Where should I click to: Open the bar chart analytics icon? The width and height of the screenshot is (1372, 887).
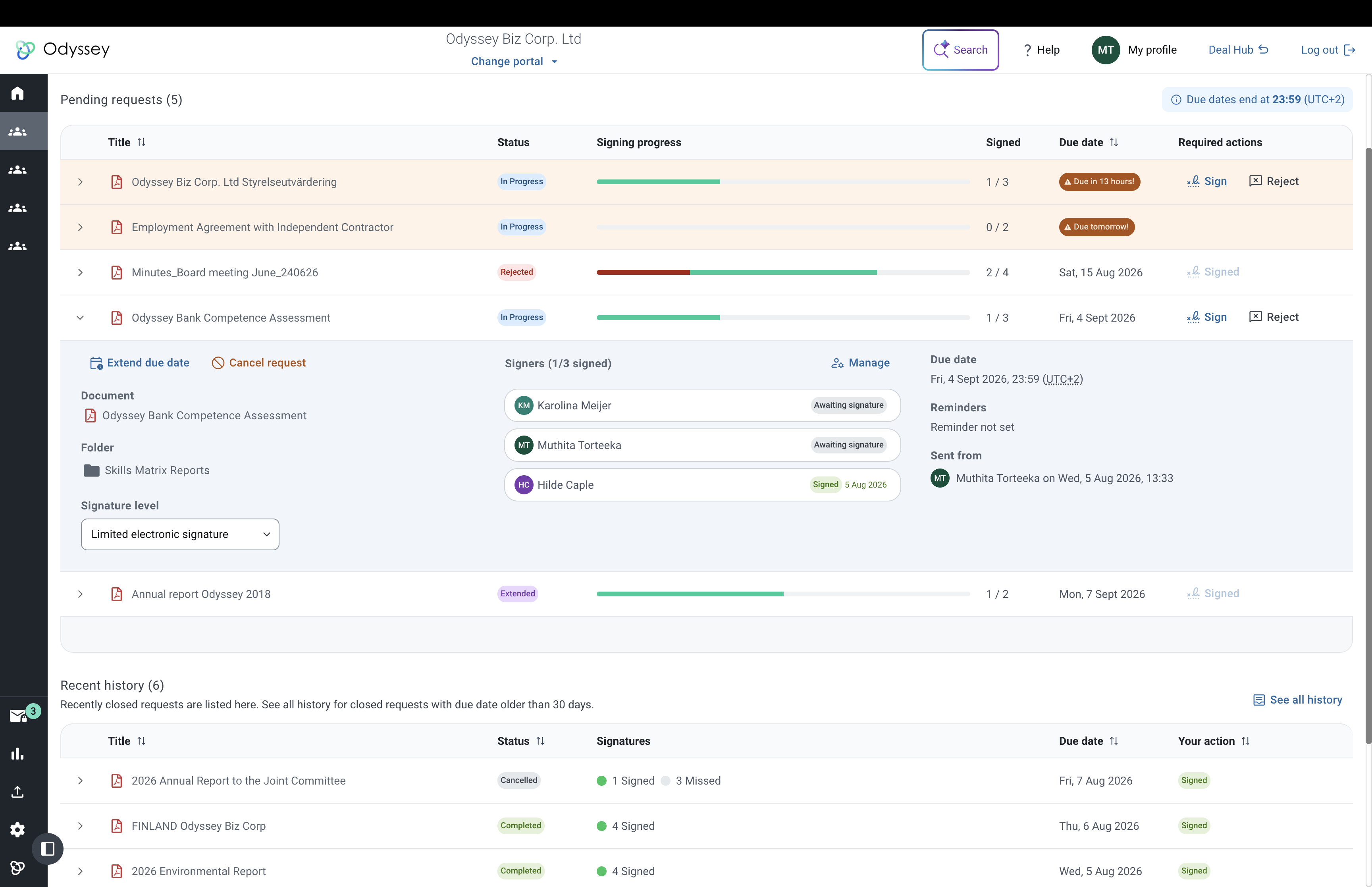coord(18,753)
